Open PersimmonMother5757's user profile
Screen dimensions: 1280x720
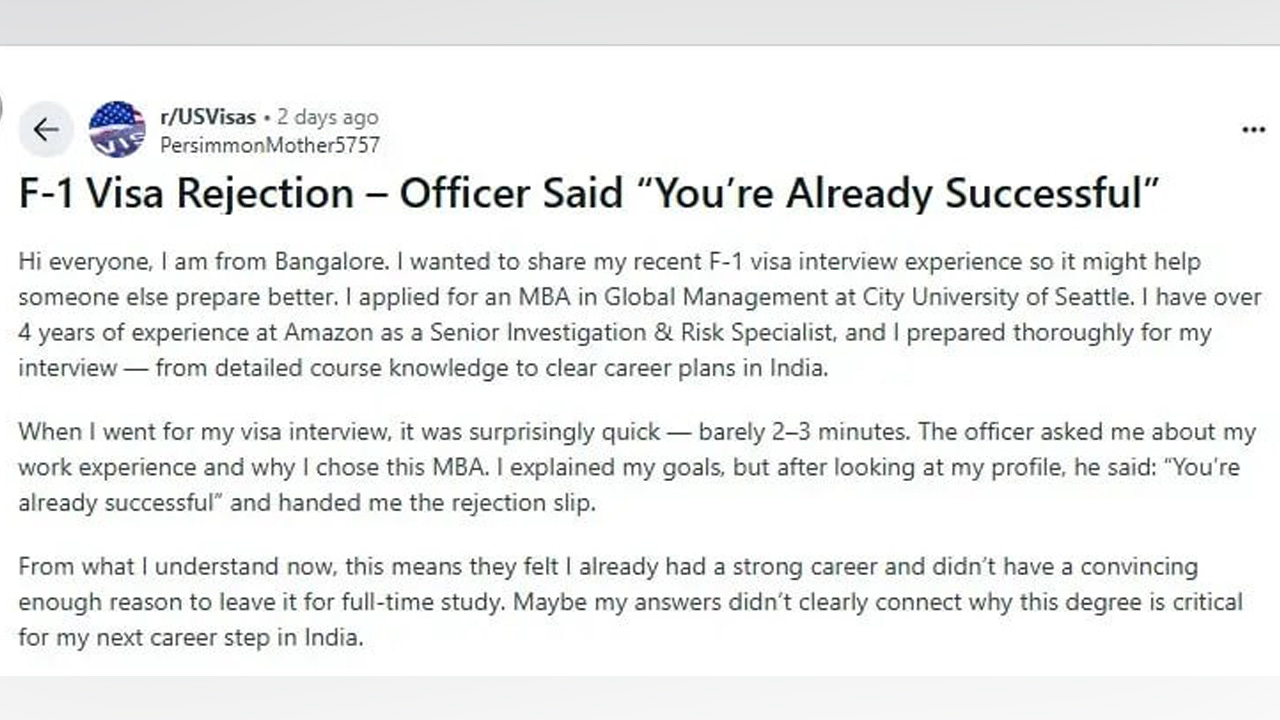coord(270,145)
